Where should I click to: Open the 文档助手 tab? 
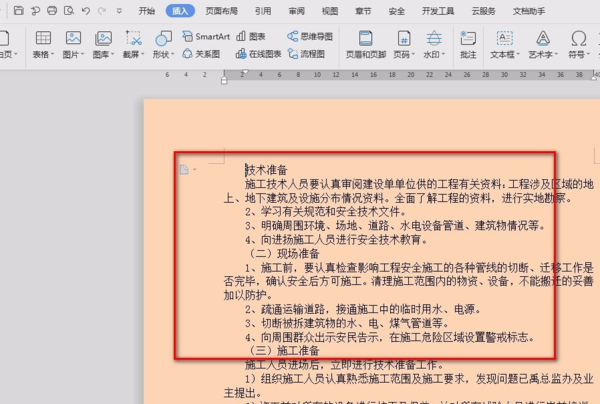click(x=530, y=11)
